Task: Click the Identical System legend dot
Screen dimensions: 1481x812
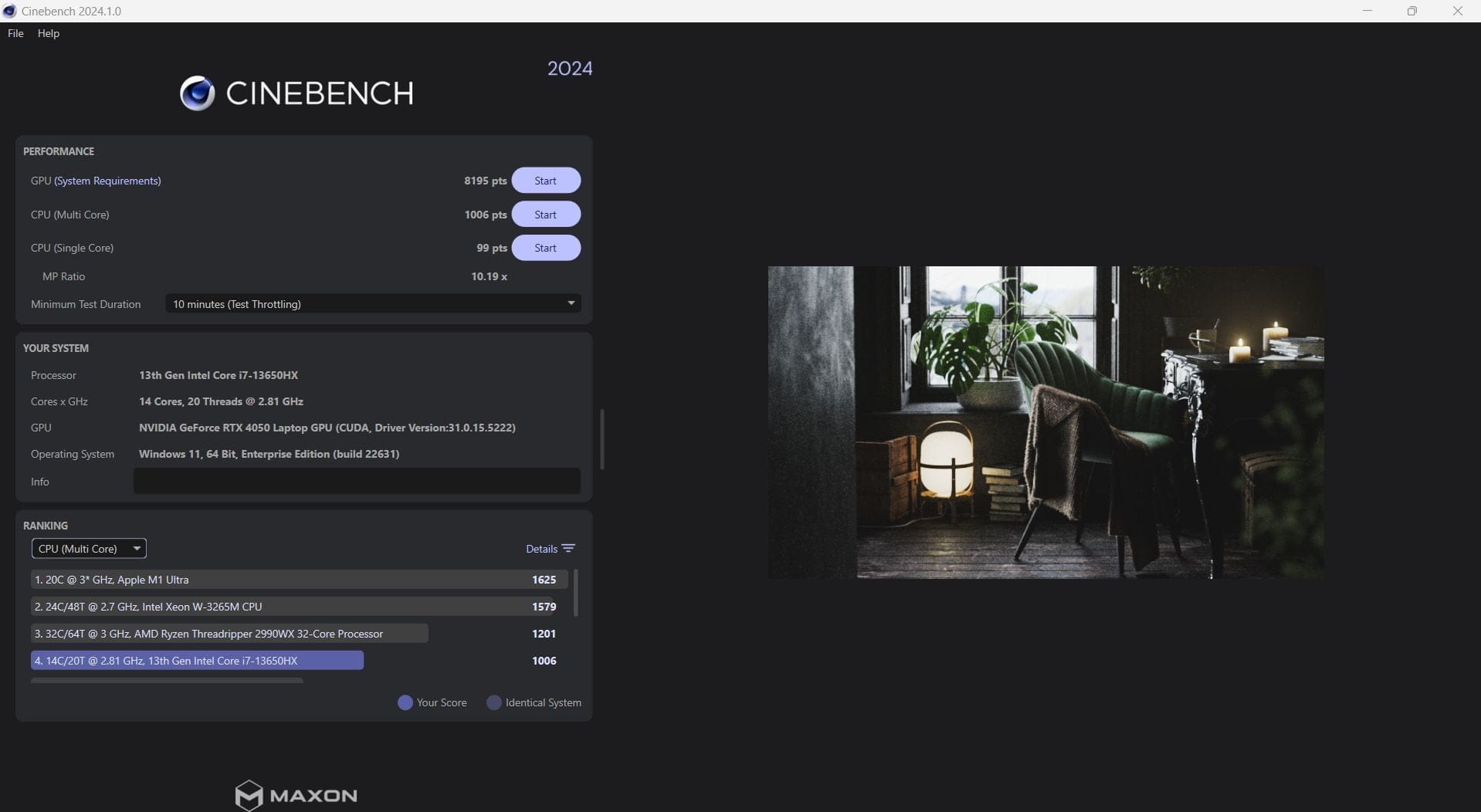Action: pyautogui.click(x=493, y=702)
